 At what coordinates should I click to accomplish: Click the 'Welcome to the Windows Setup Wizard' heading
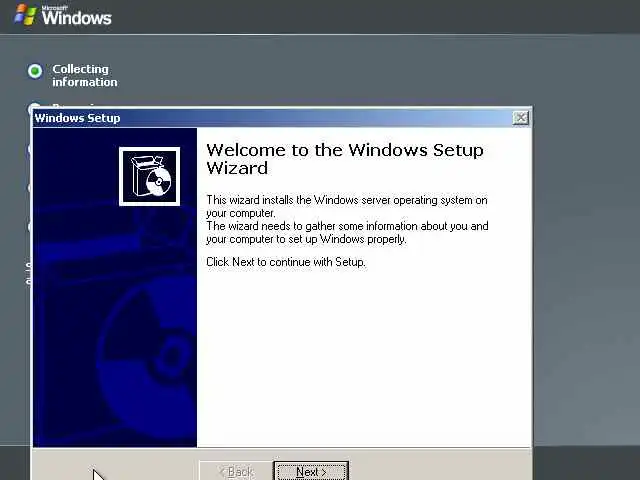(345, 159)
